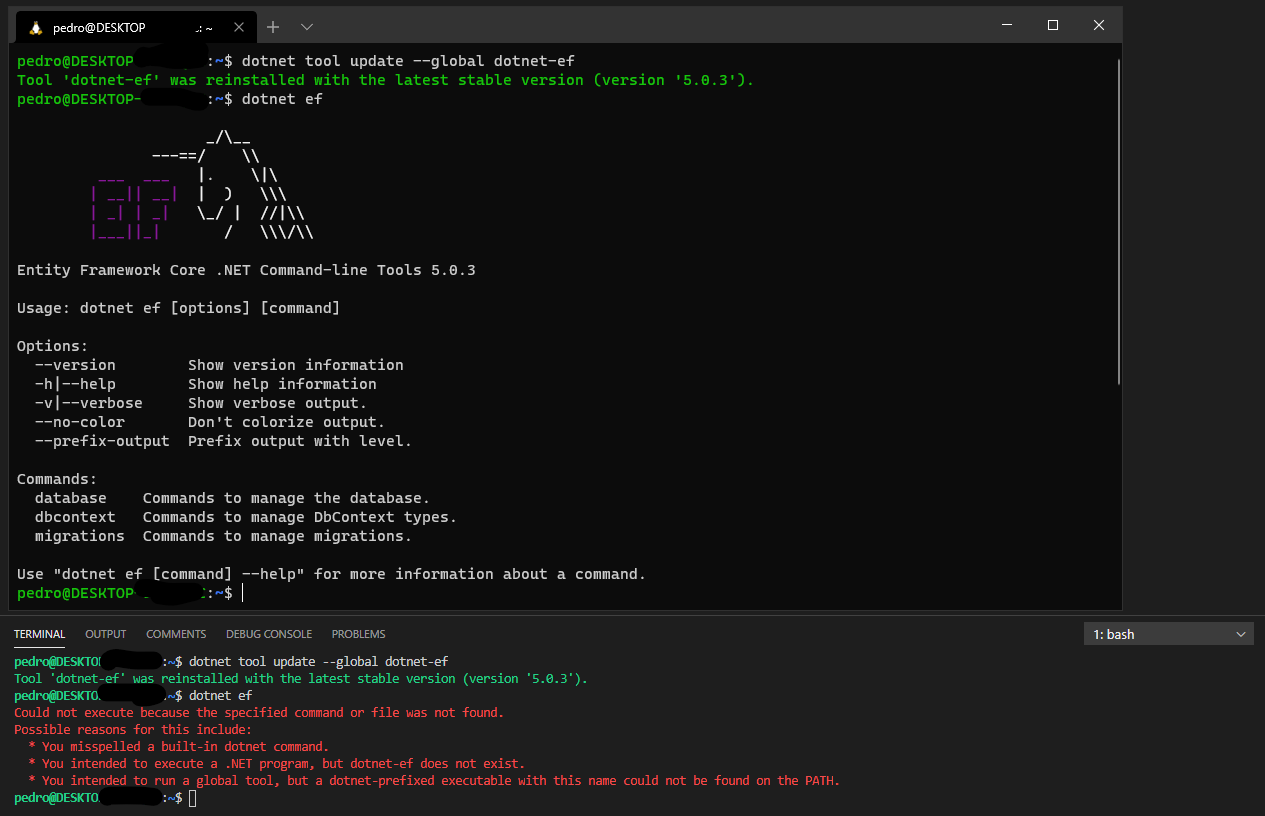Minimize the Windows Terminal window
The image size is (1265, 816).
coord(1007,25)
